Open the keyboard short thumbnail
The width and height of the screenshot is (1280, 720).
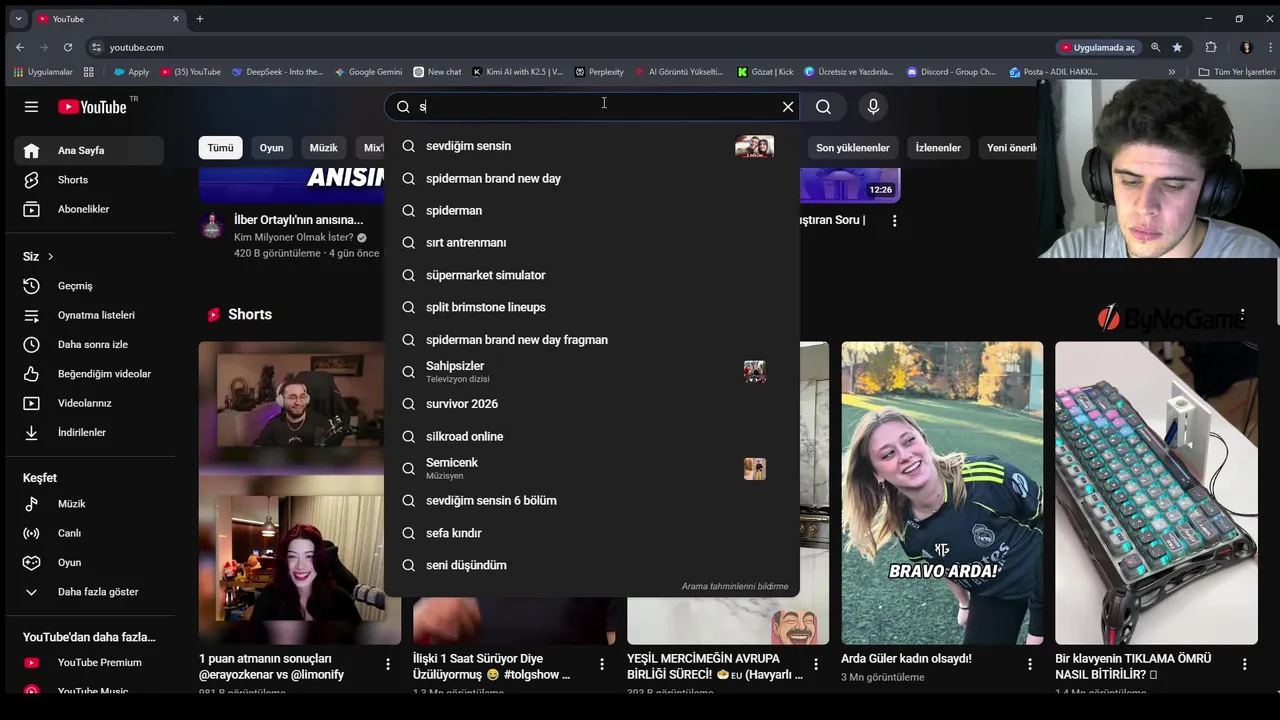[x=1156, y=493]
